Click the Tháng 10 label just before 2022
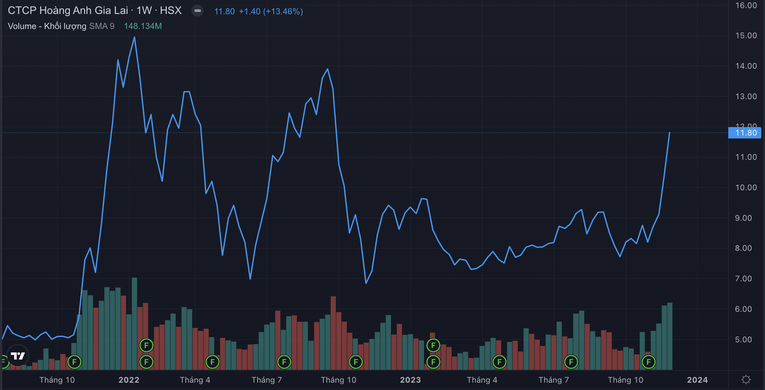This screenshot has width=765, height=390. point(57,379)
